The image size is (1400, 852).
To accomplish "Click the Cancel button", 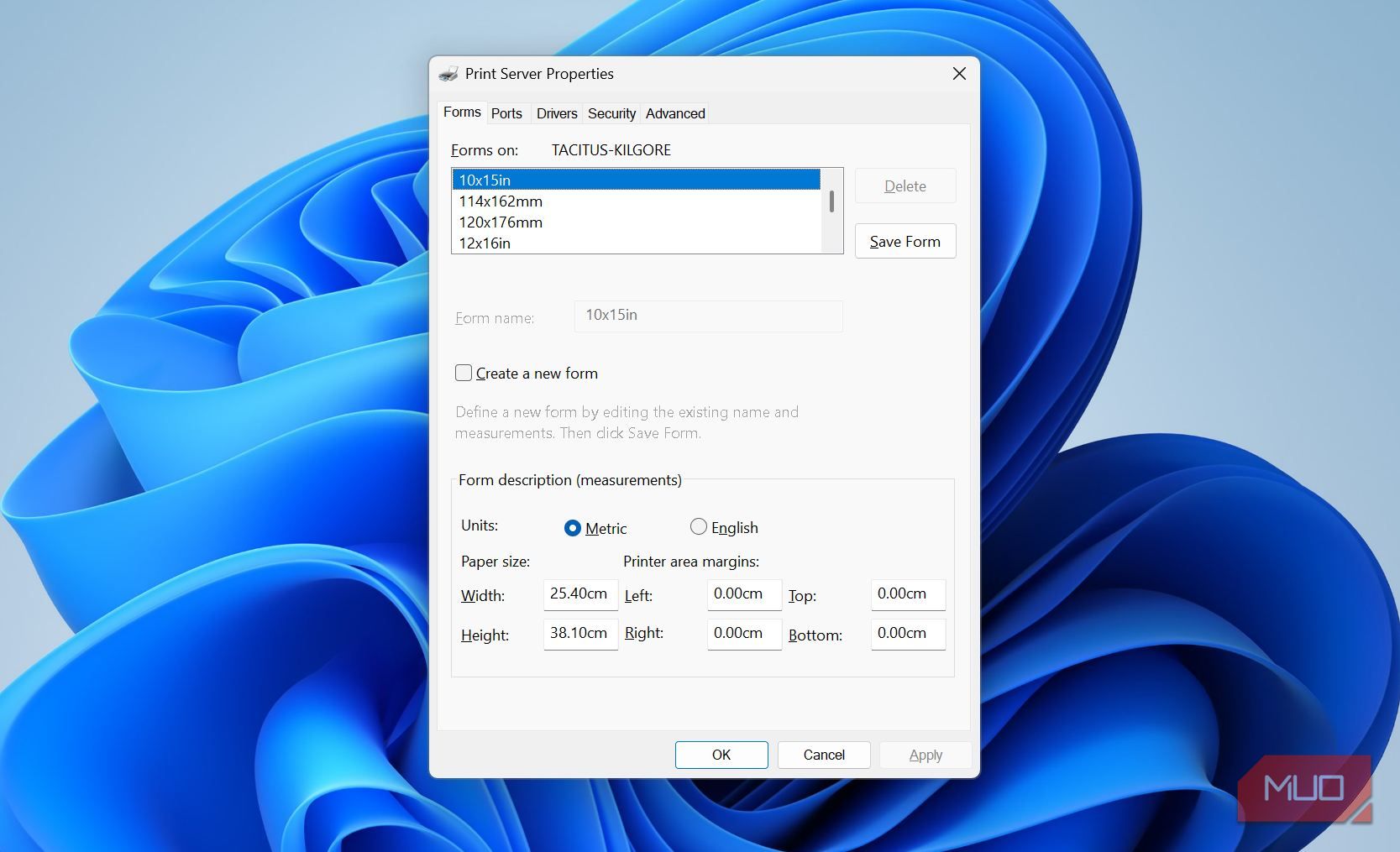I will pyautogui.click(x=824, y=755).
